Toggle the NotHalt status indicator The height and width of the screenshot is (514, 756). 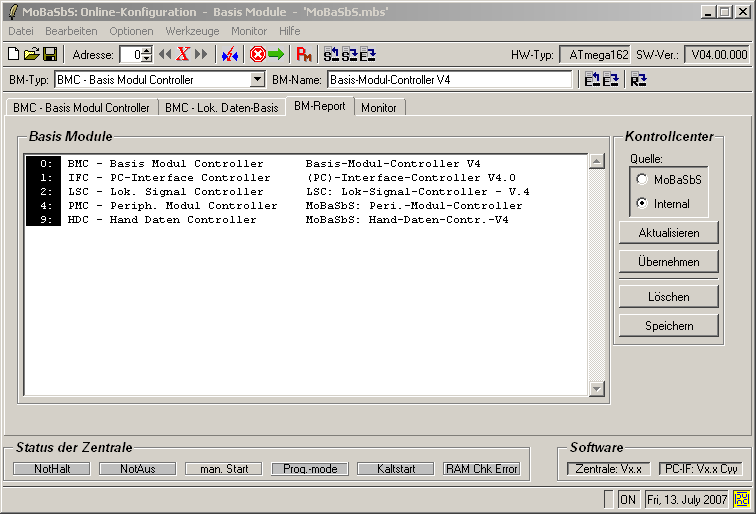[51, 468]
